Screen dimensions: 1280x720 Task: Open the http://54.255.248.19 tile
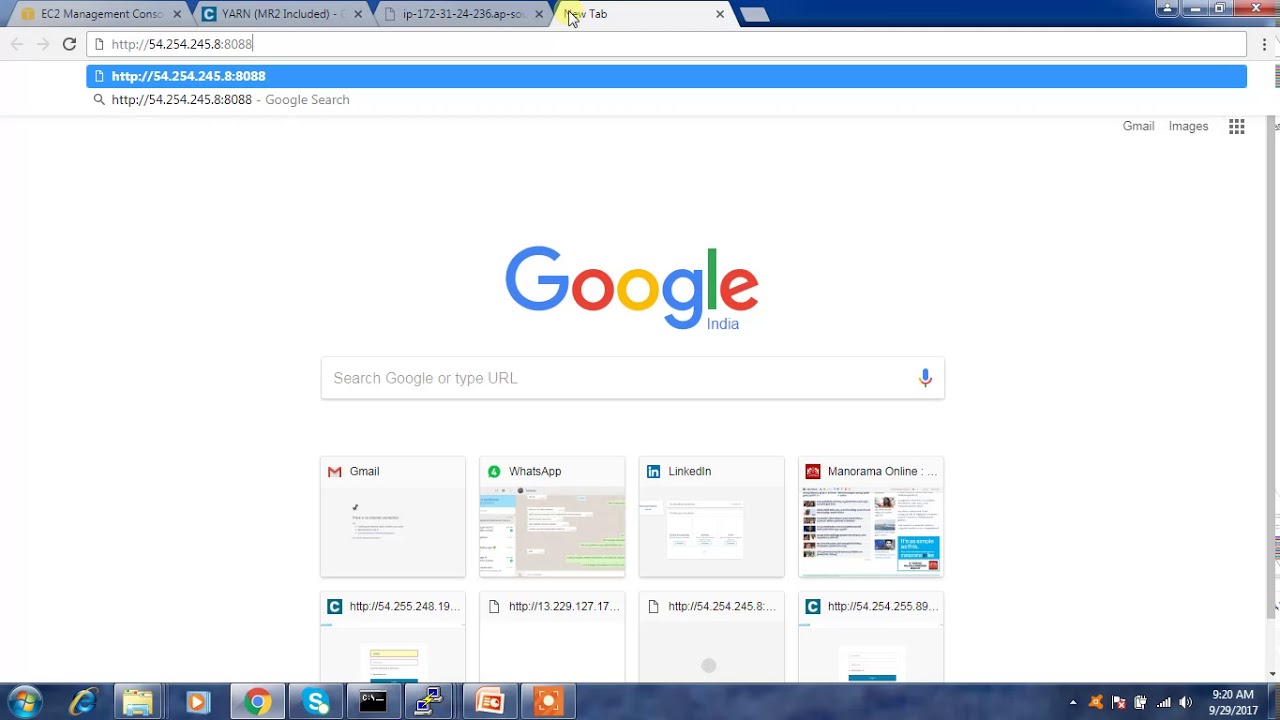tap(393, 637)
